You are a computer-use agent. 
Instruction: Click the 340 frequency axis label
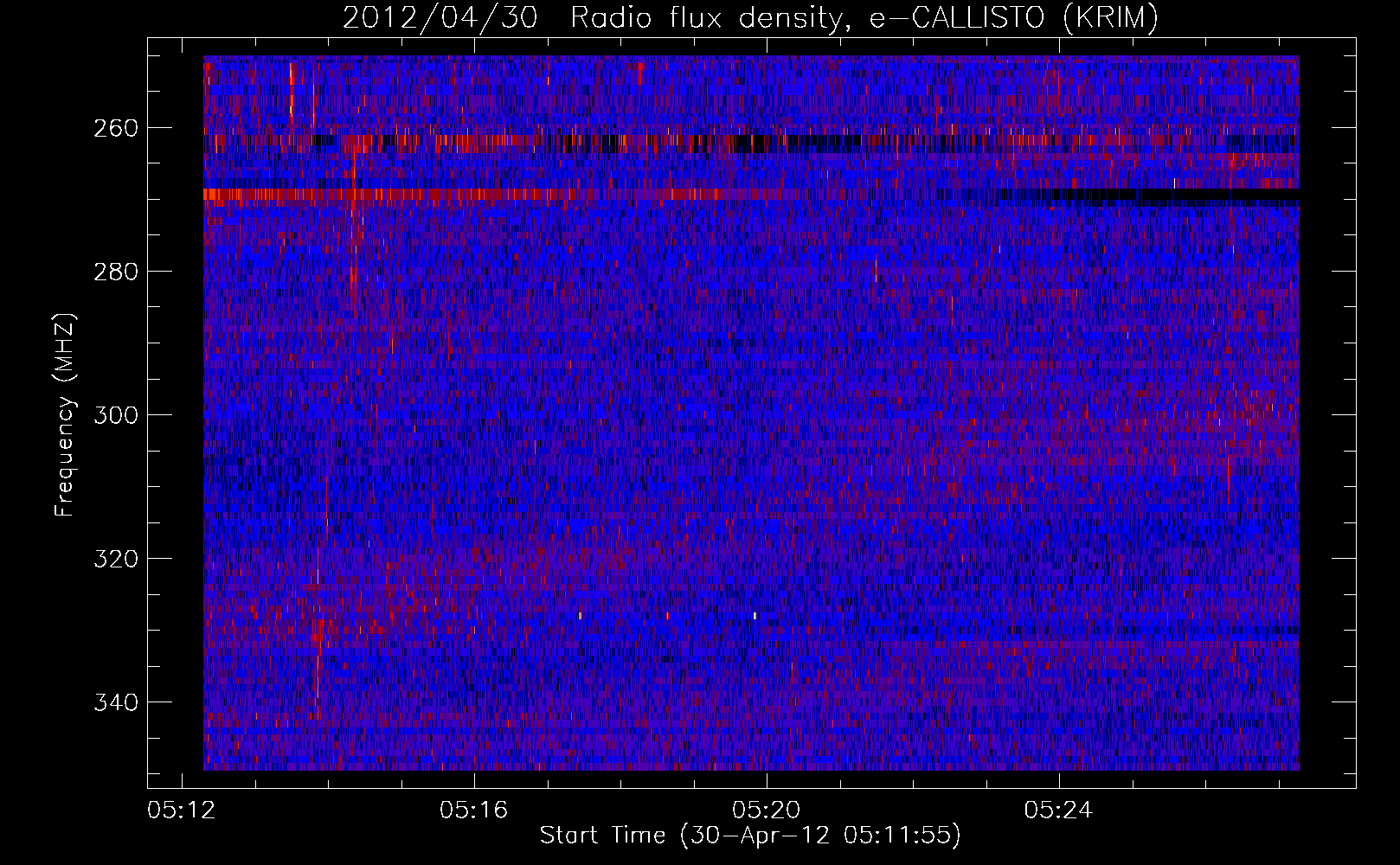pos(115,702)
